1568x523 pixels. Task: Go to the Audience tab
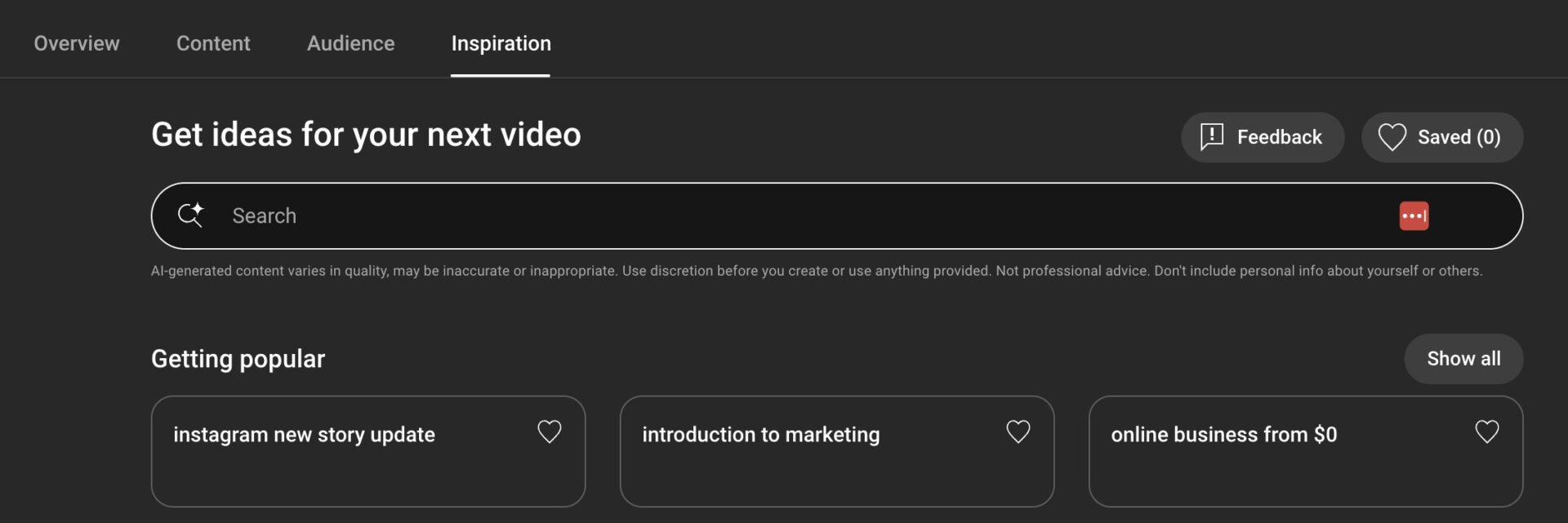[350, 43]
